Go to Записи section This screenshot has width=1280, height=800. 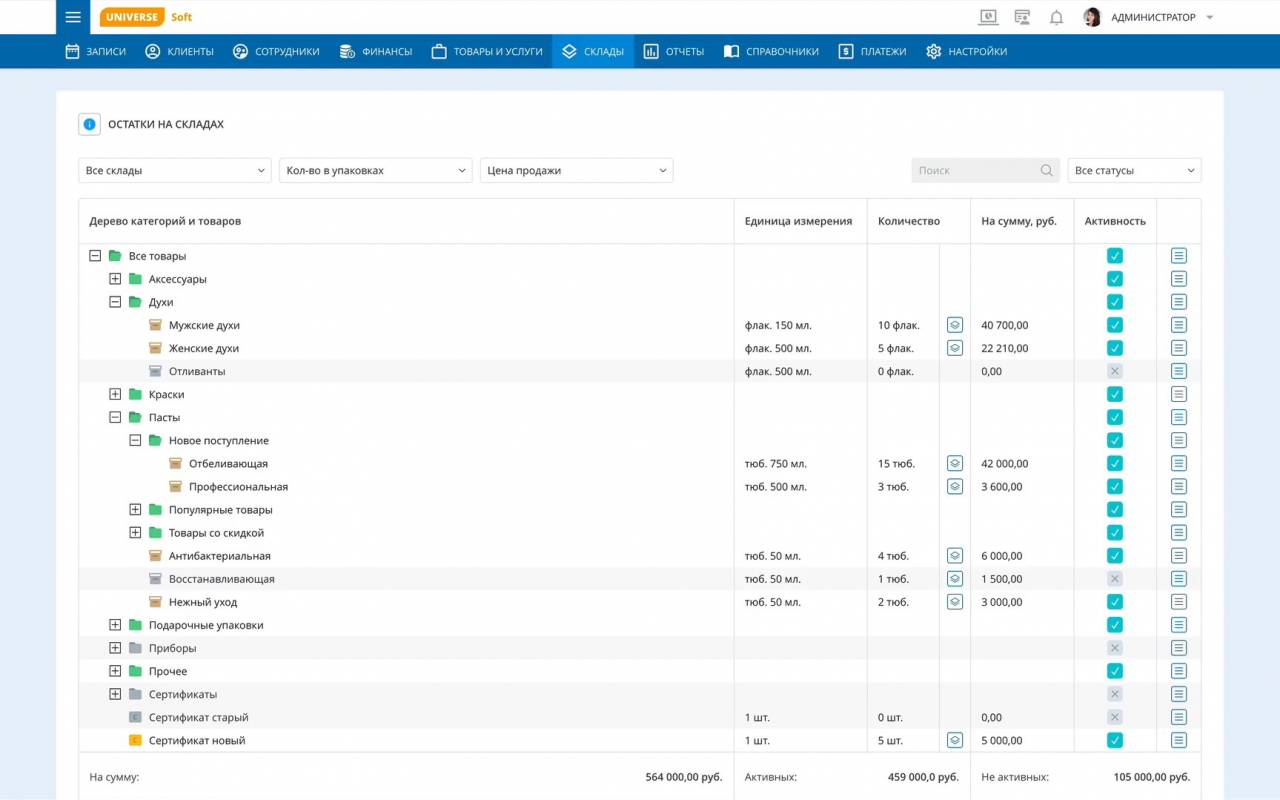pyautogui.click(x=96, y=51)
